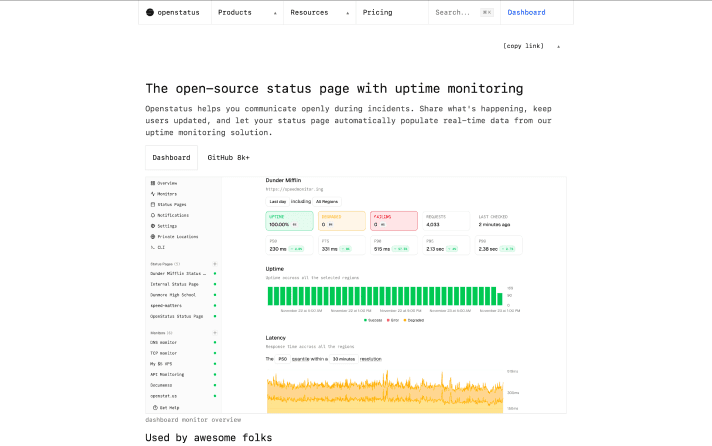The image size is (712, 446).
Task: Click the 2.13 sec latency card
Action: coord(446,245)
